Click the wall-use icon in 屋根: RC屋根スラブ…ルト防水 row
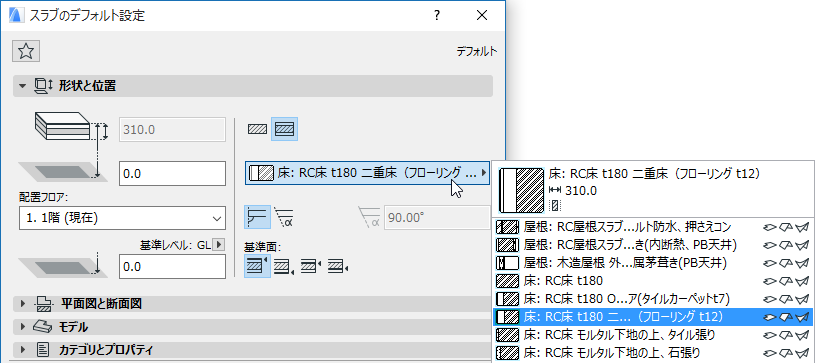The height and width of the screenshot is (363, 815). click(x=769, y=227)
